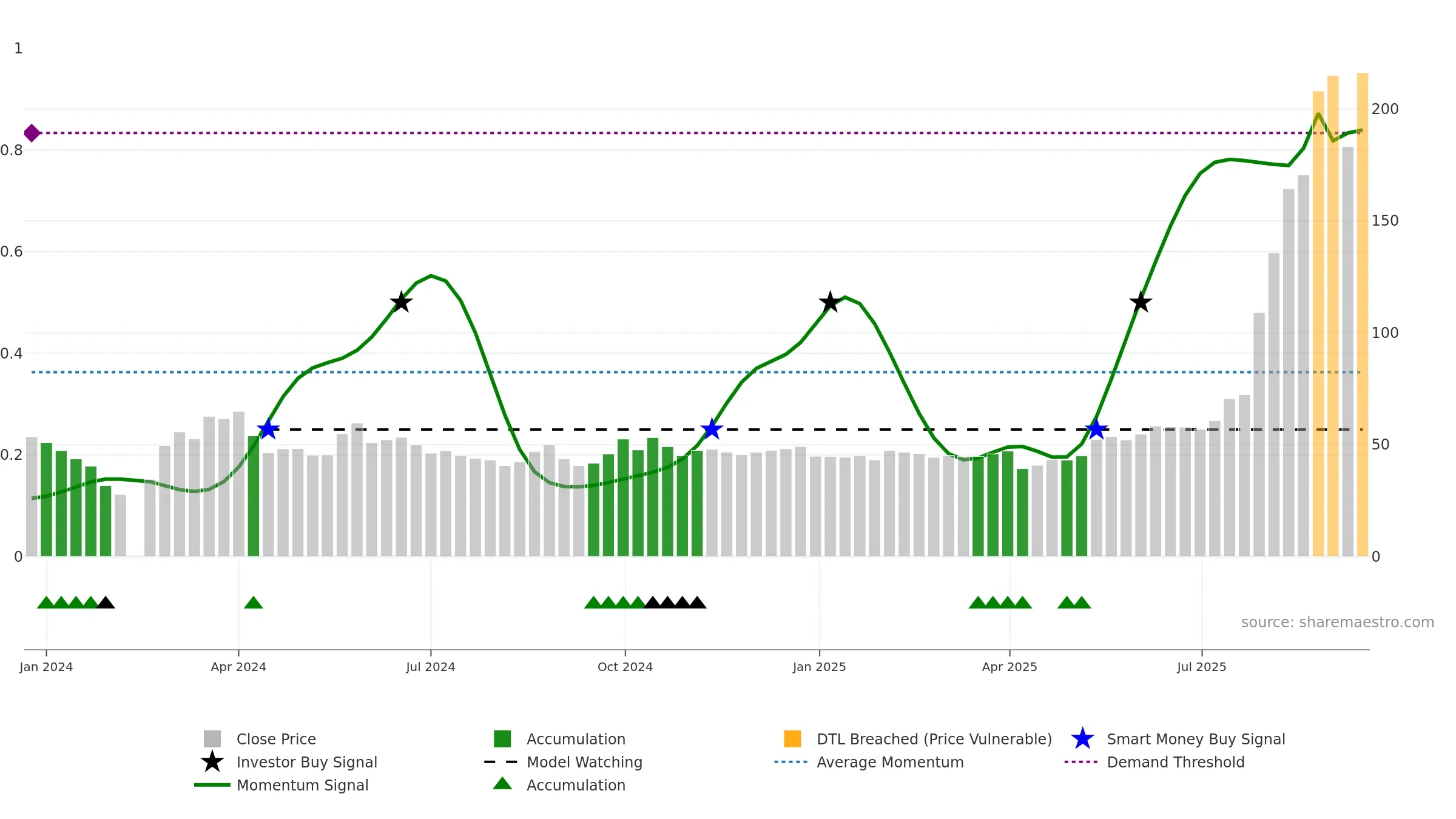
Task: Click the 150 right-axis price label
Action: 1385,221
